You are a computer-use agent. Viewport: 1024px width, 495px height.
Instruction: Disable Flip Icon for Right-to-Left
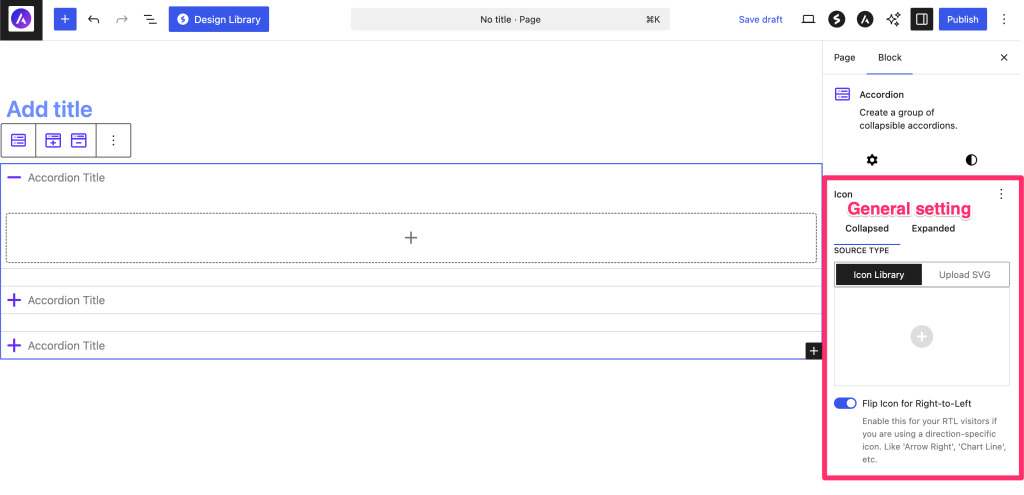(x=845, y=403)
